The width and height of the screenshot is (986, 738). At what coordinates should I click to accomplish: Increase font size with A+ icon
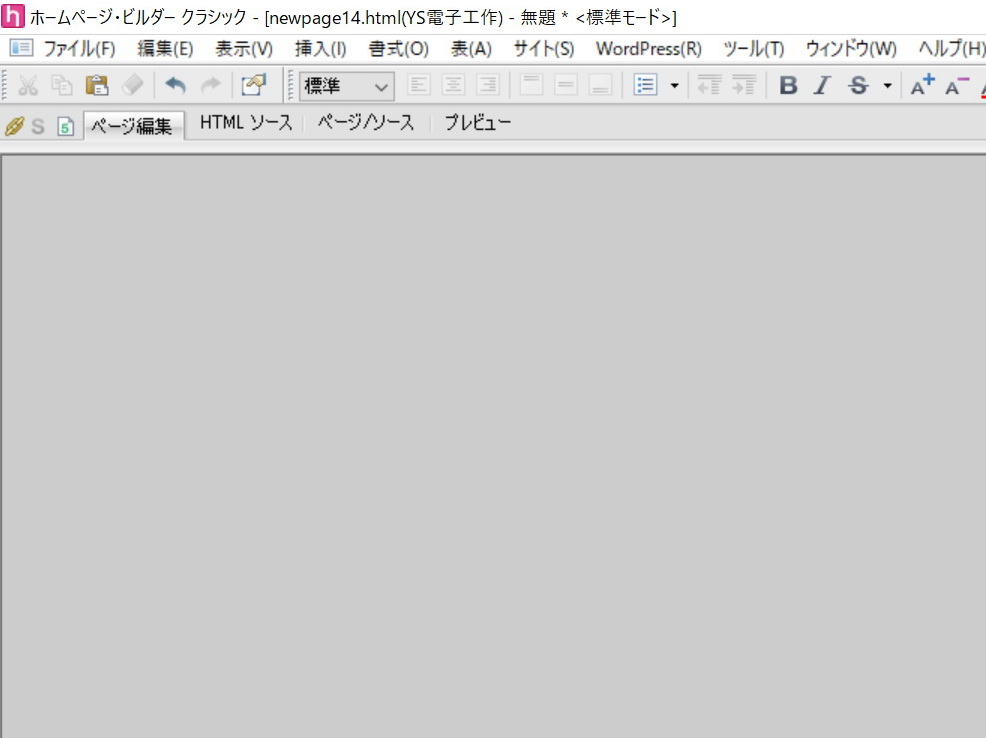coord(922,86)
